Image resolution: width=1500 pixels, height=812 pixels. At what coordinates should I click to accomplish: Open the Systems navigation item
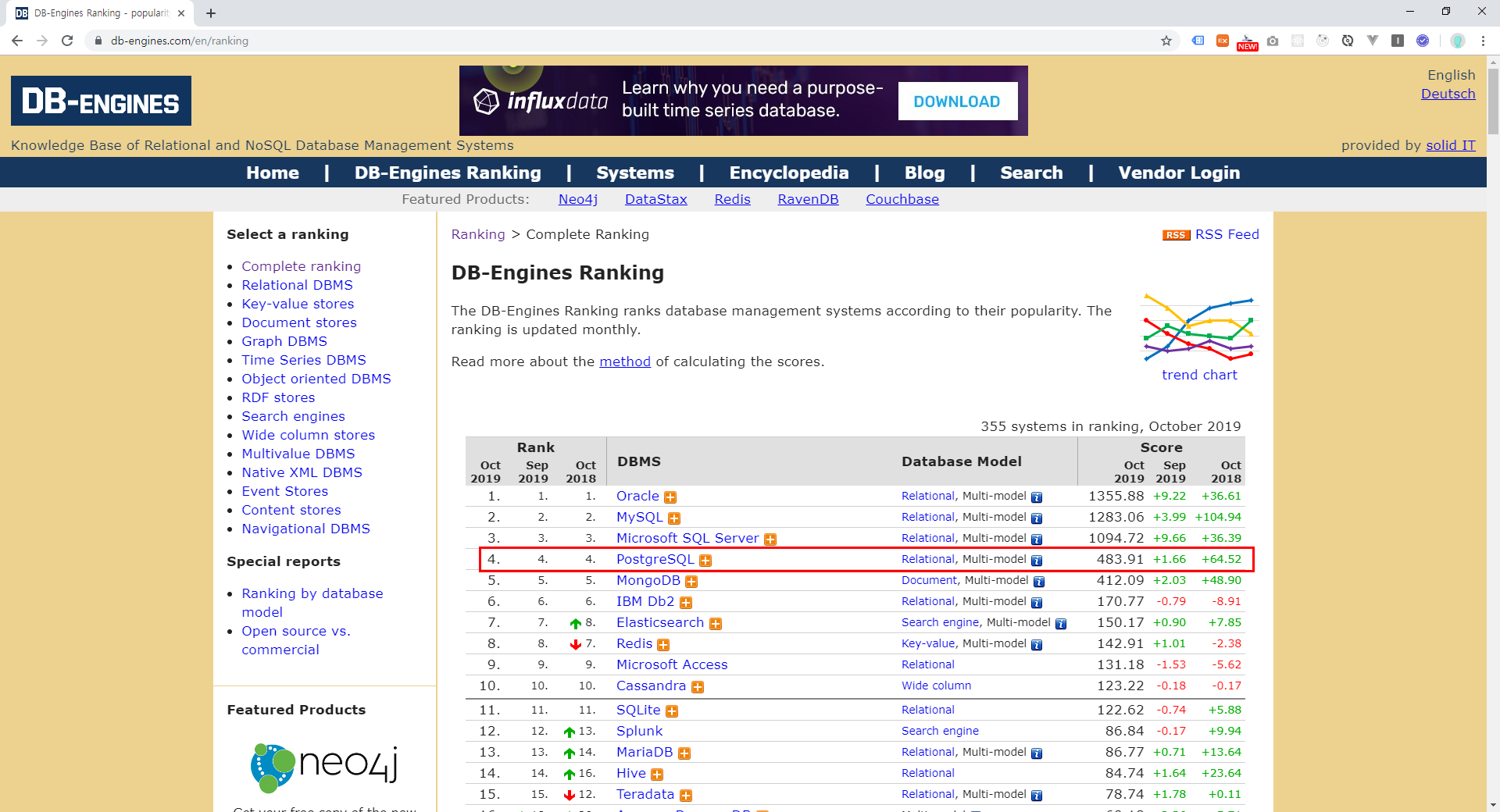pyautogui.click(x=635, y=173)
